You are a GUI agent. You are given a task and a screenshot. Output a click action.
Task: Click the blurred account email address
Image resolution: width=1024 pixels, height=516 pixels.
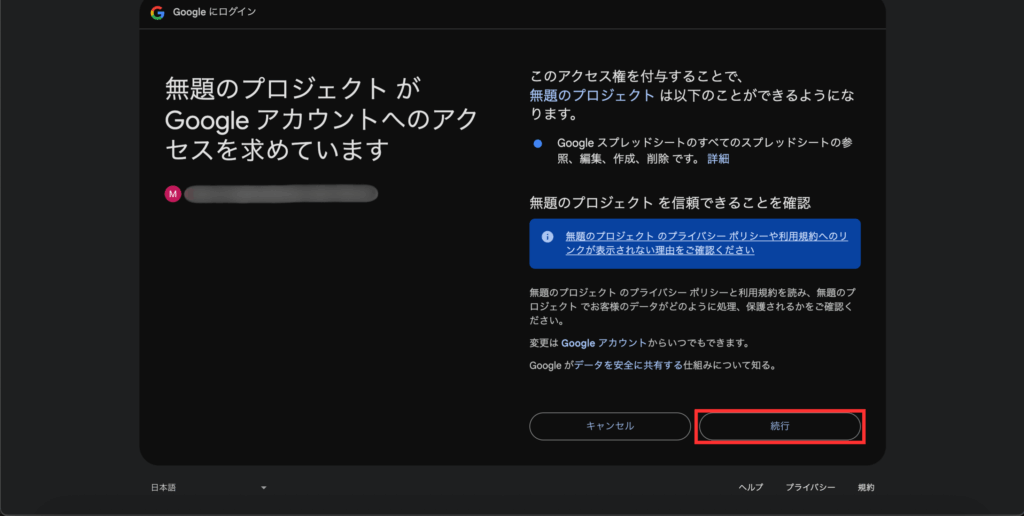pyautogui.click(x=280, y=194)
